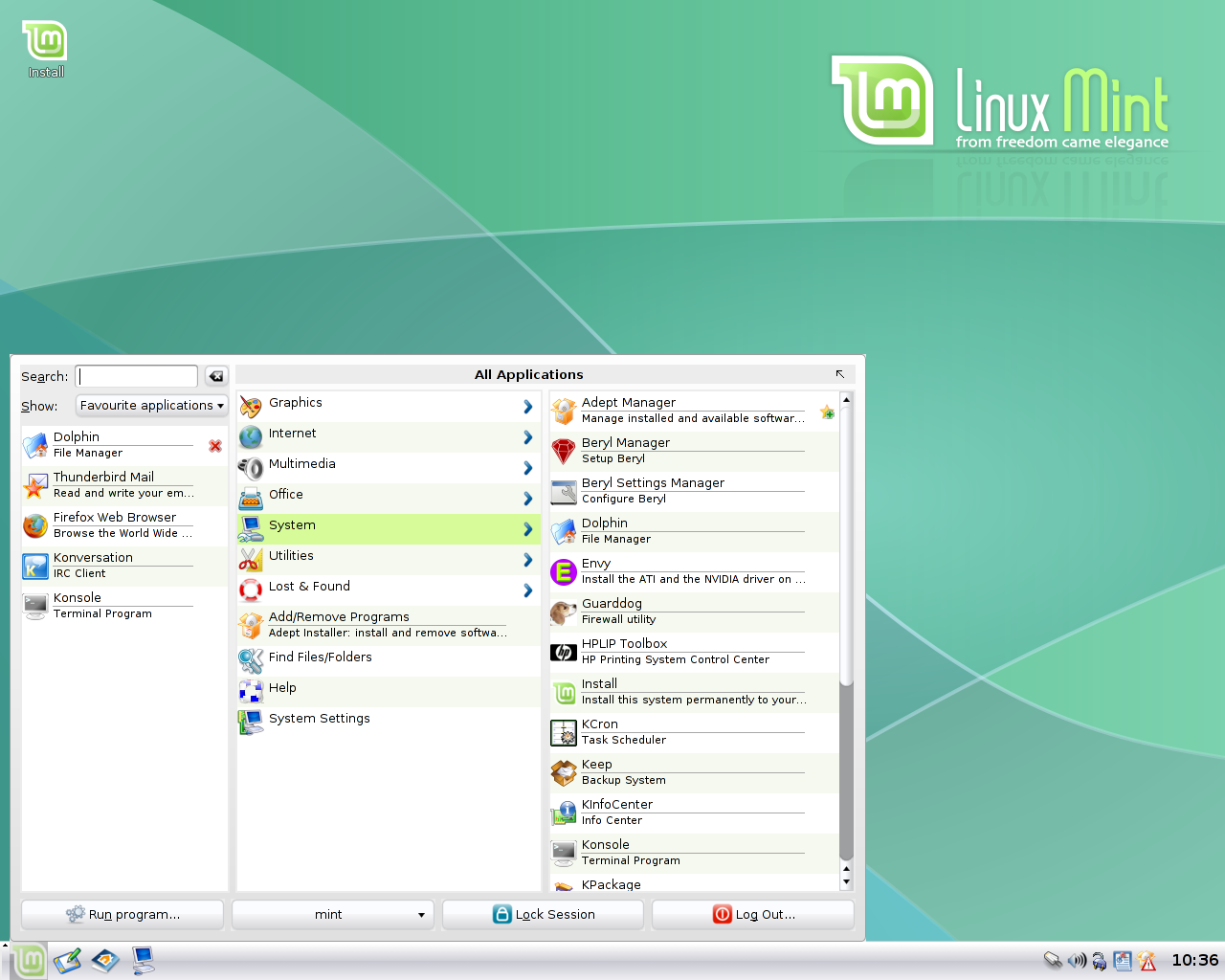Collapse the All Applications panel with the header arrow
This screenshot has width=1225, height=980.
coord(840,374)
